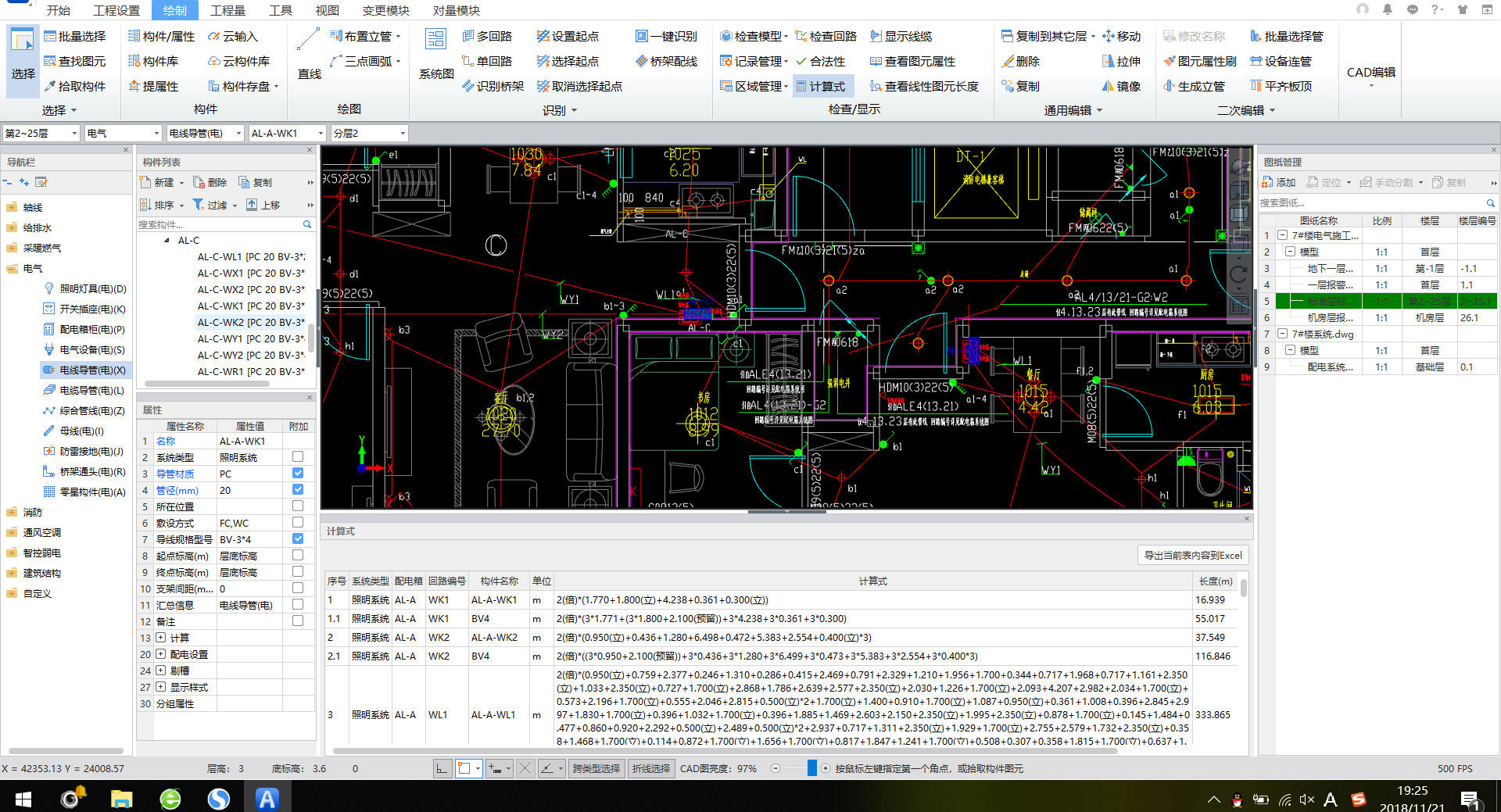Uncheck the 管径(mm) 附加 checkbox
The width and height of the screenshot is (1501, 812).
pyautogui.click(x=298, y=490)
